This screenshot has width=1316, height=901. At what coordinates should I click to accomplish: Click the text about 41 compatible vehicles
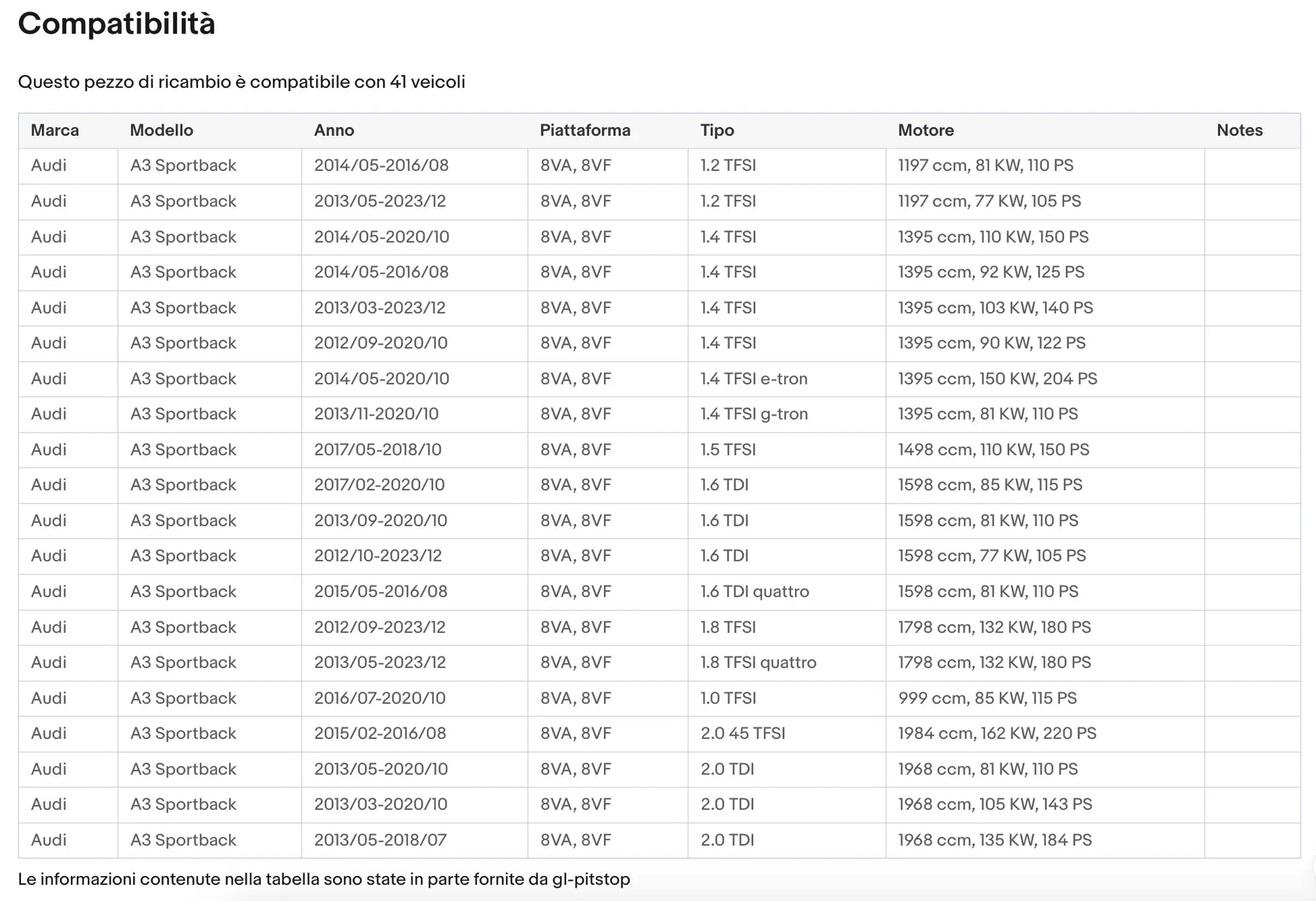(x=241, y=82)
